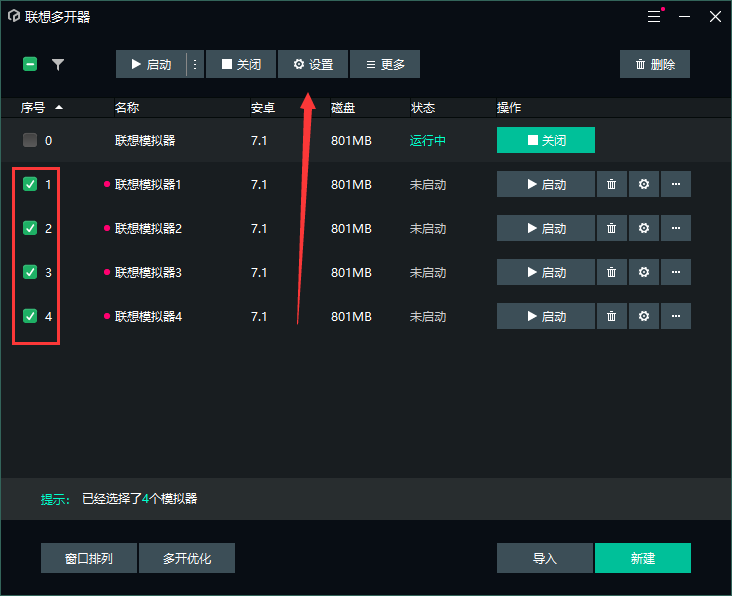Select the name 联想模拟器3
732x596 pixels.
coord(148,273)
